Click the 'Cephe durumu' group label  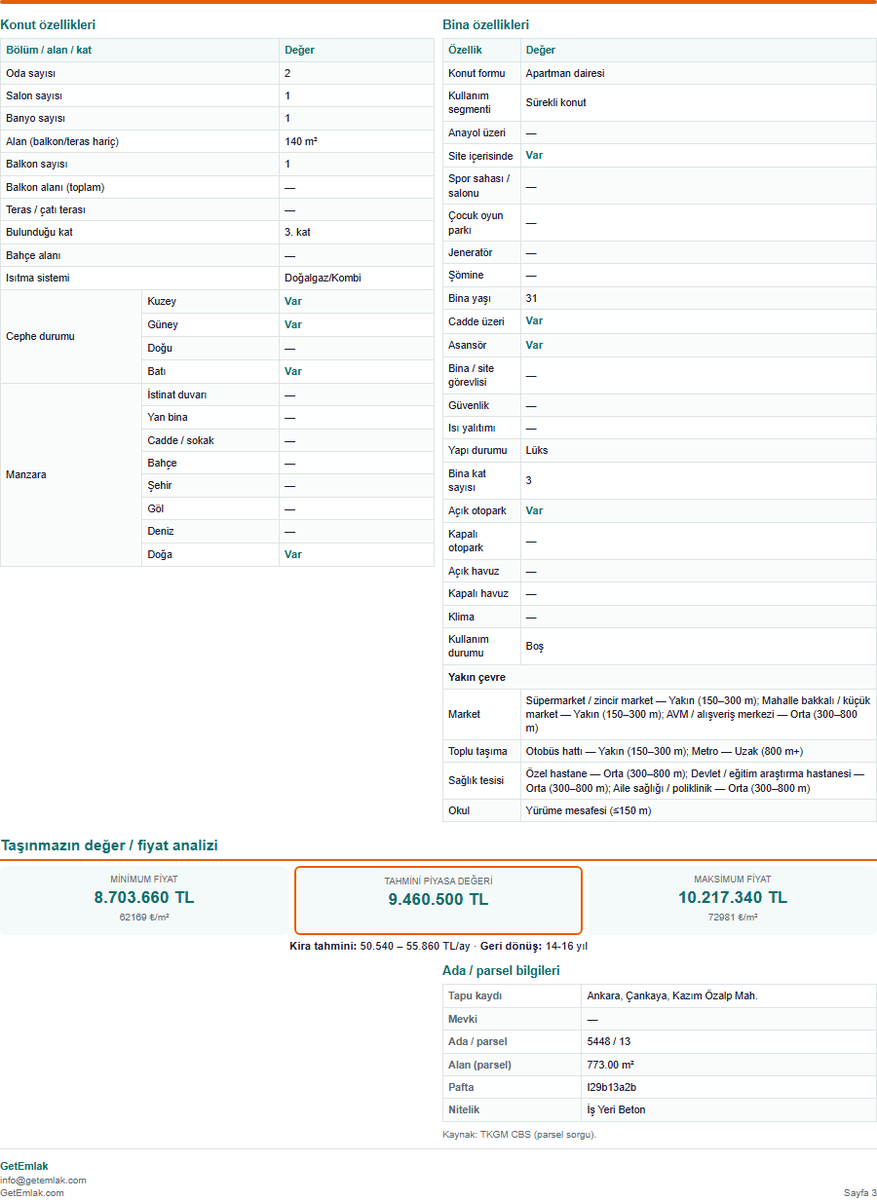pyautogui.click(x=40, y=336)
